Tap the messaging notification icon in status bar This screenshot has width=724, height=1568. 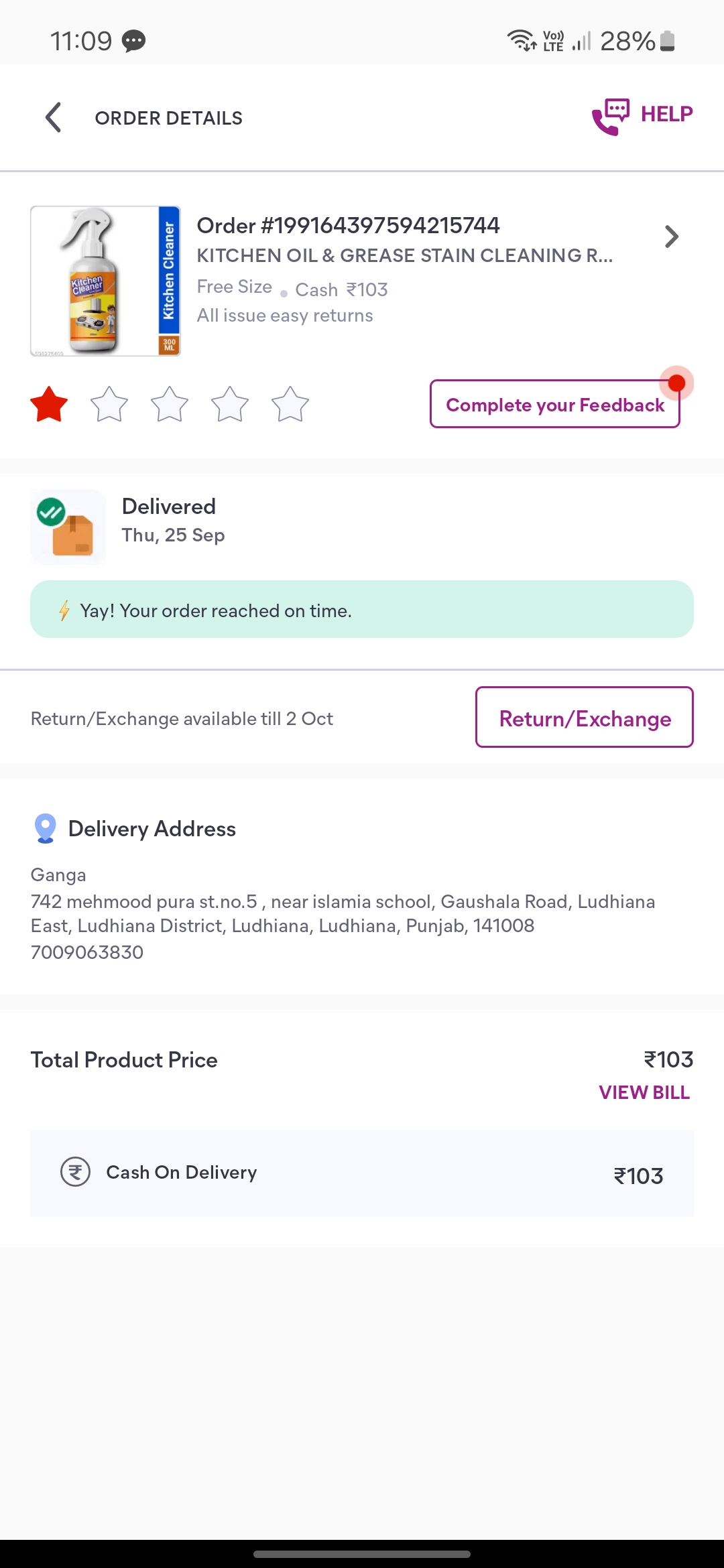pyautogui.click(x=134, y=42)
